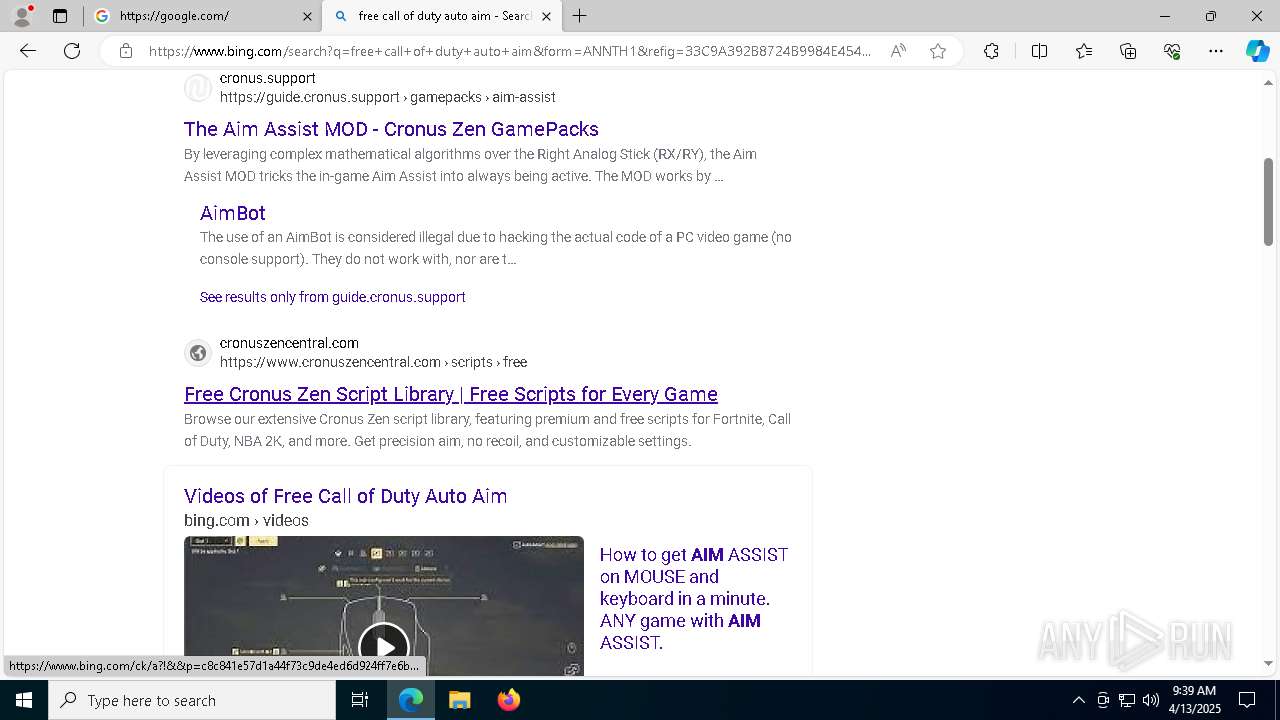1280x720 pixels.
Task: View site information lock icon
Action: click(x=126, y=51)
